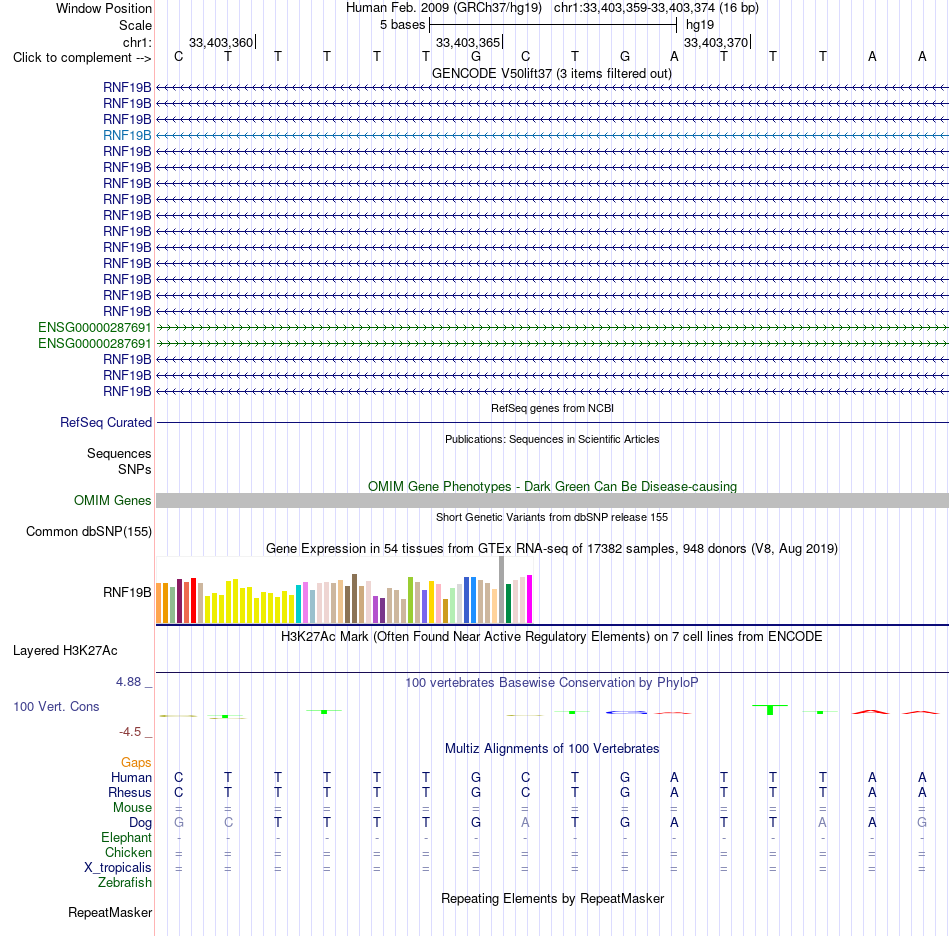Click the Rhesus species label

coord(130,792)
